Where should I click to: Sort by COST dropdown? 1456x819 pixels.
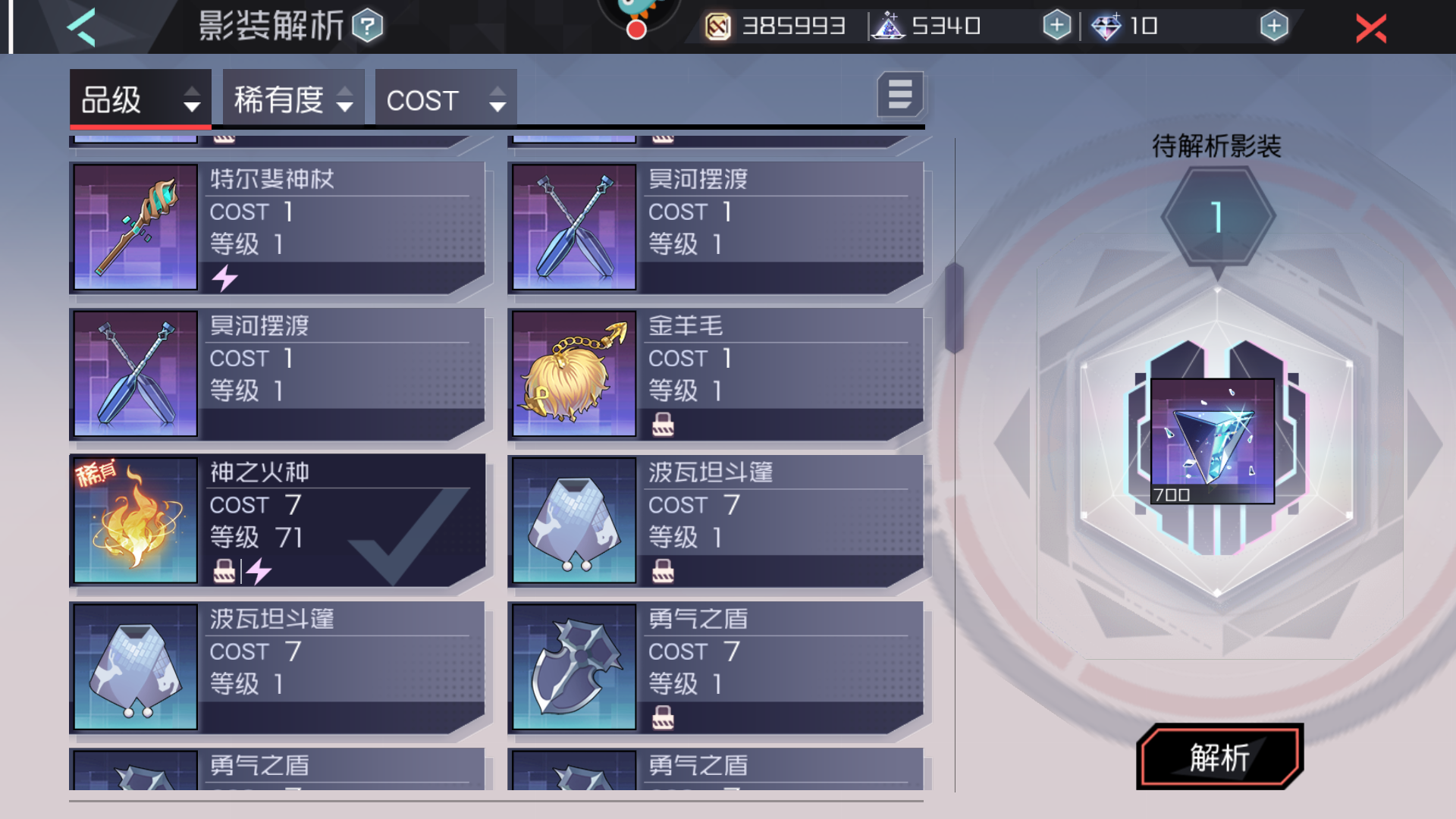coord(446,99)
